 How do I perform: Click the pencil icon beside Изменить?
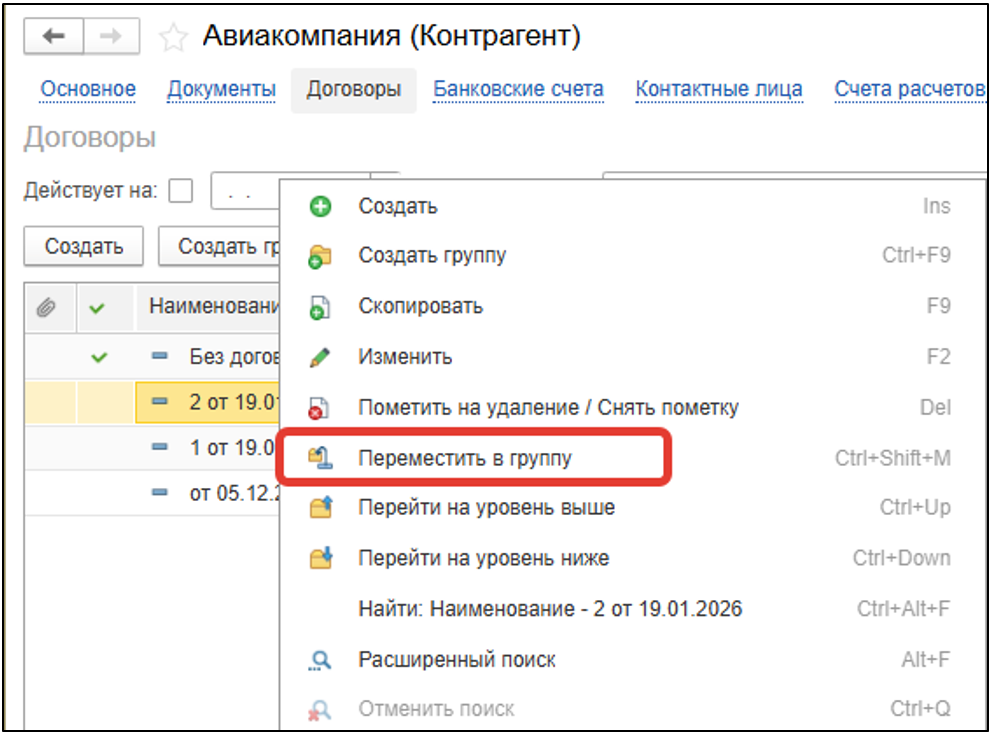(320, 357)
